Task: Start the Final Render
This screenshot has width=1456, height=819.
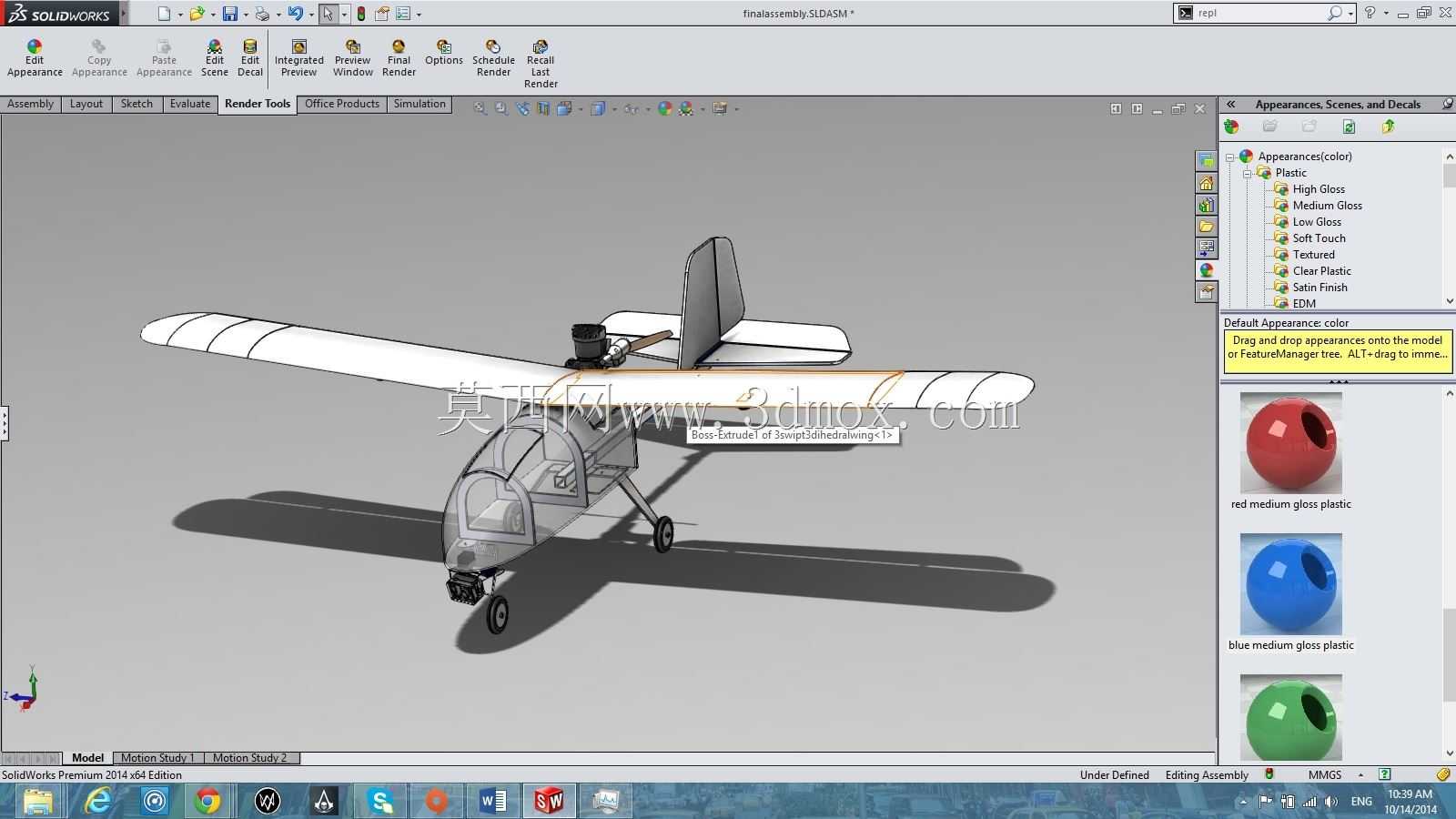Action: (x=399, y=58)
